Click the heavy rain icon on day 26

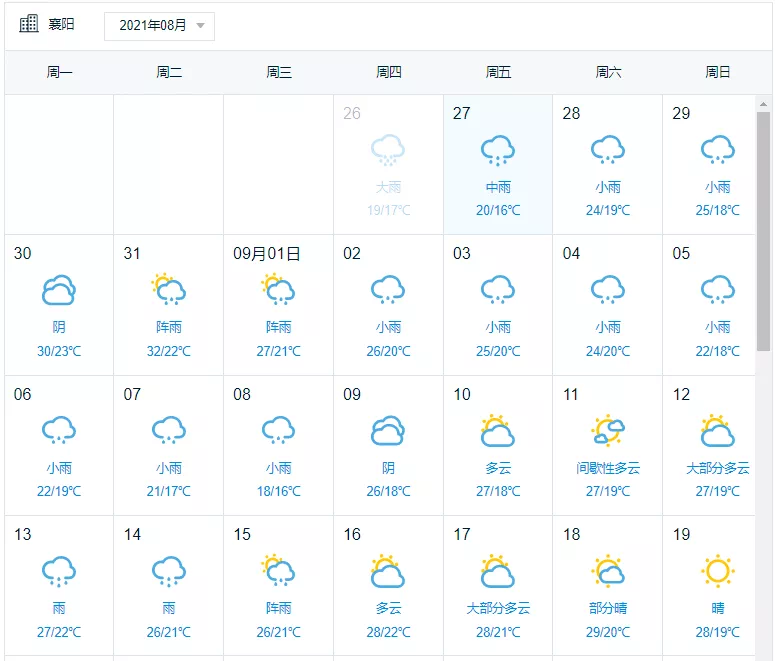pyautogui.click(x=388, y=150)
